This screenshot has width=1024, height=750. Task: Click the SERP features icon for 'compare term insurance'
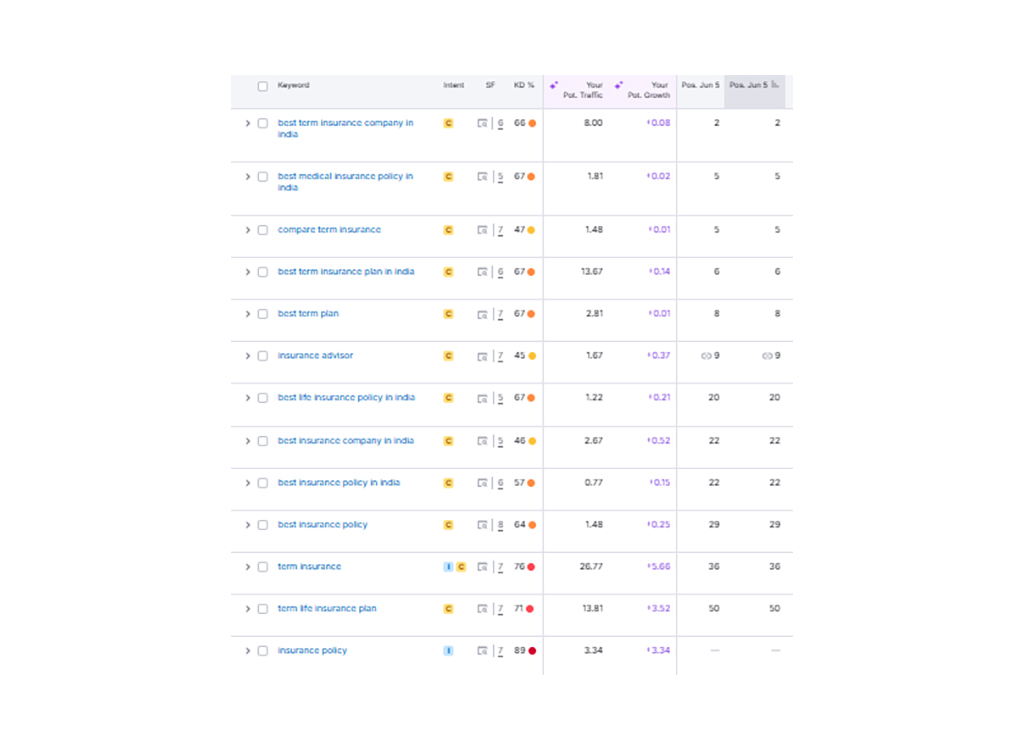click(483, 229)
